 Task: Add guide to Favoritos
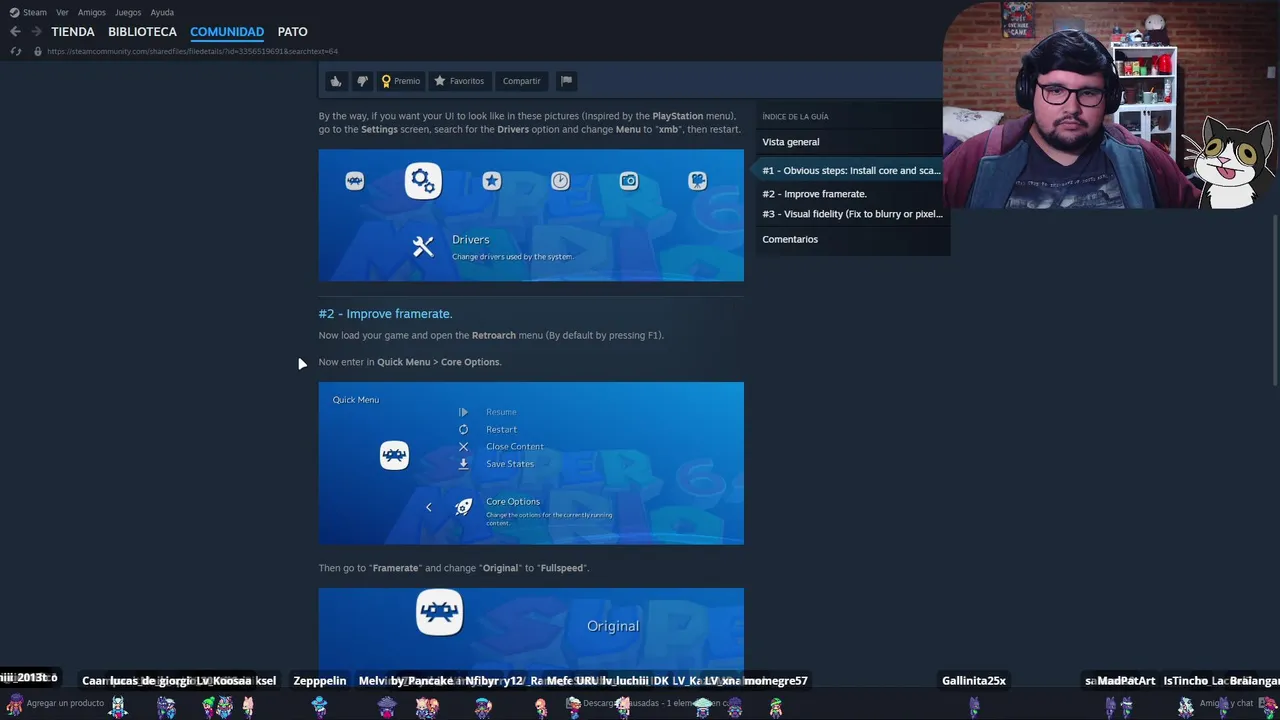(459, 81)
